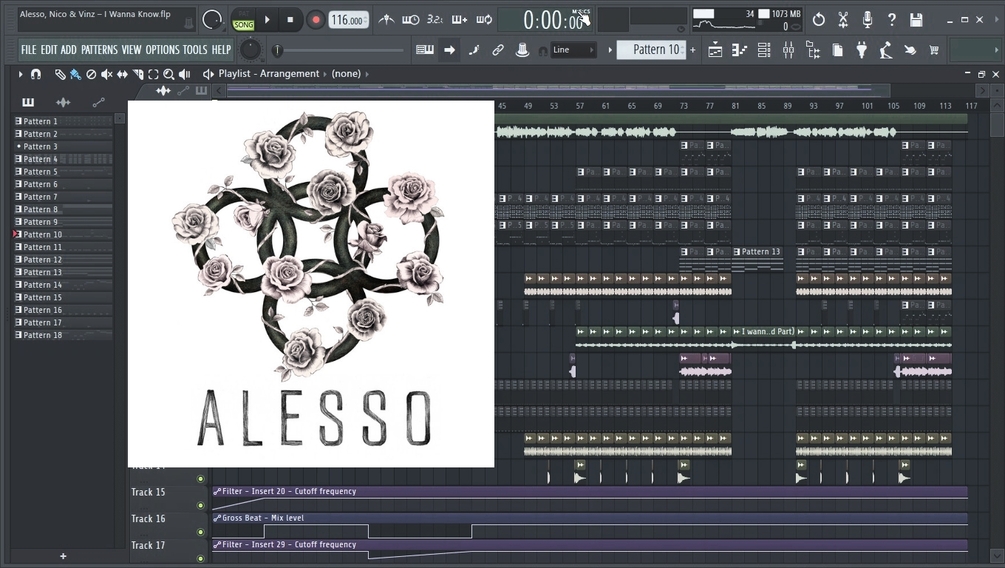1005x568 pixels.
Task: Stop playback with the stop button
Action: 290,20
